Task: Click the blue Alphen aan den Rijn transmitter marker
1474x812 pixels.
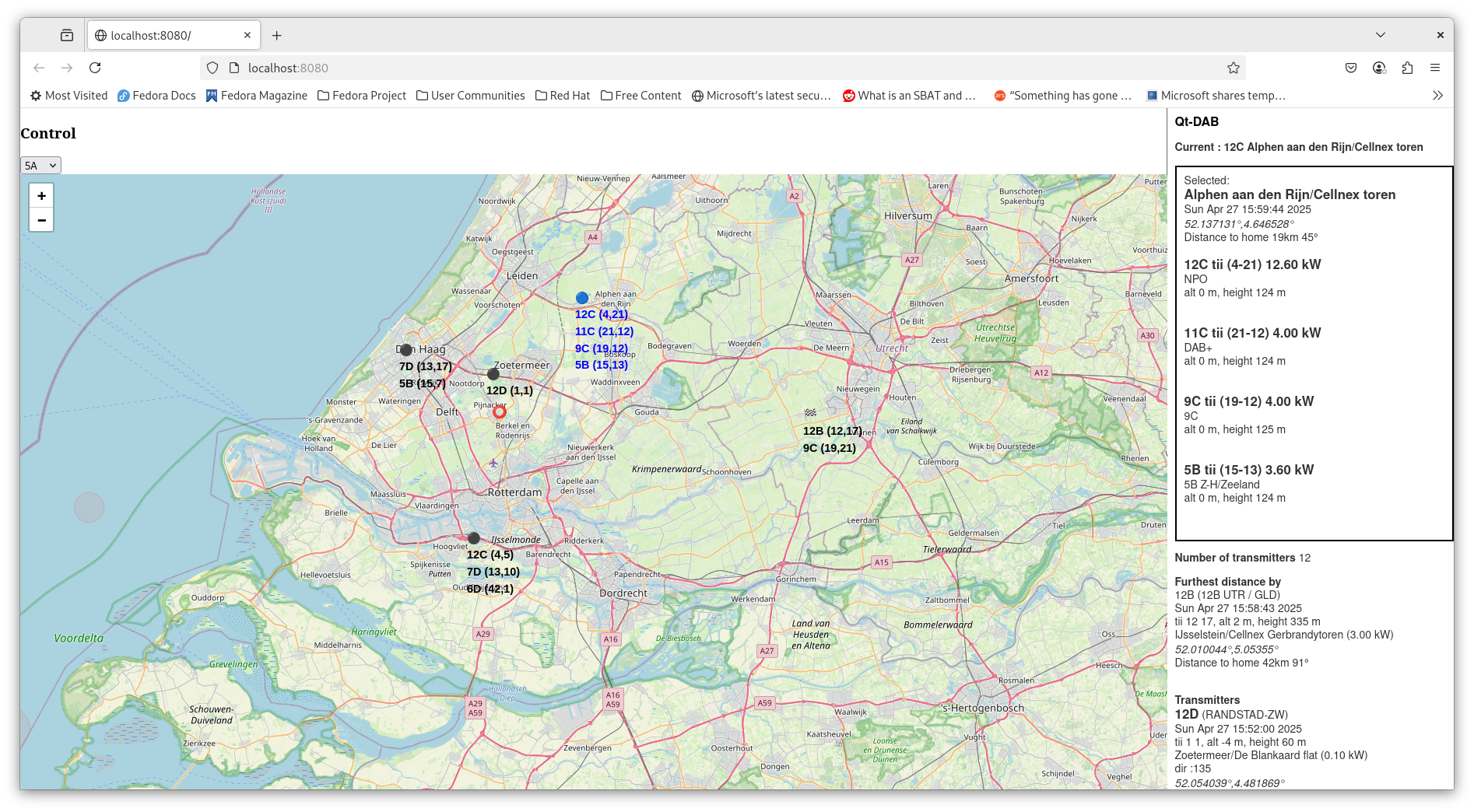Action: tap(582, 298)
